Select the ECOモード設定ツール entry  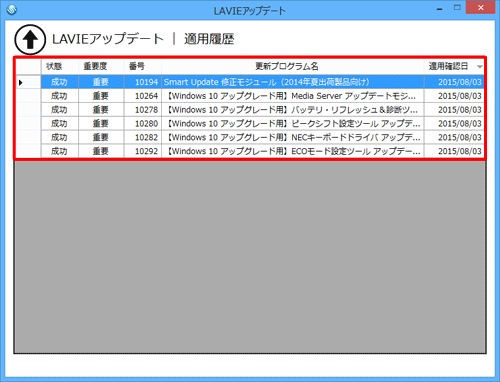click(x=293, y=151)
